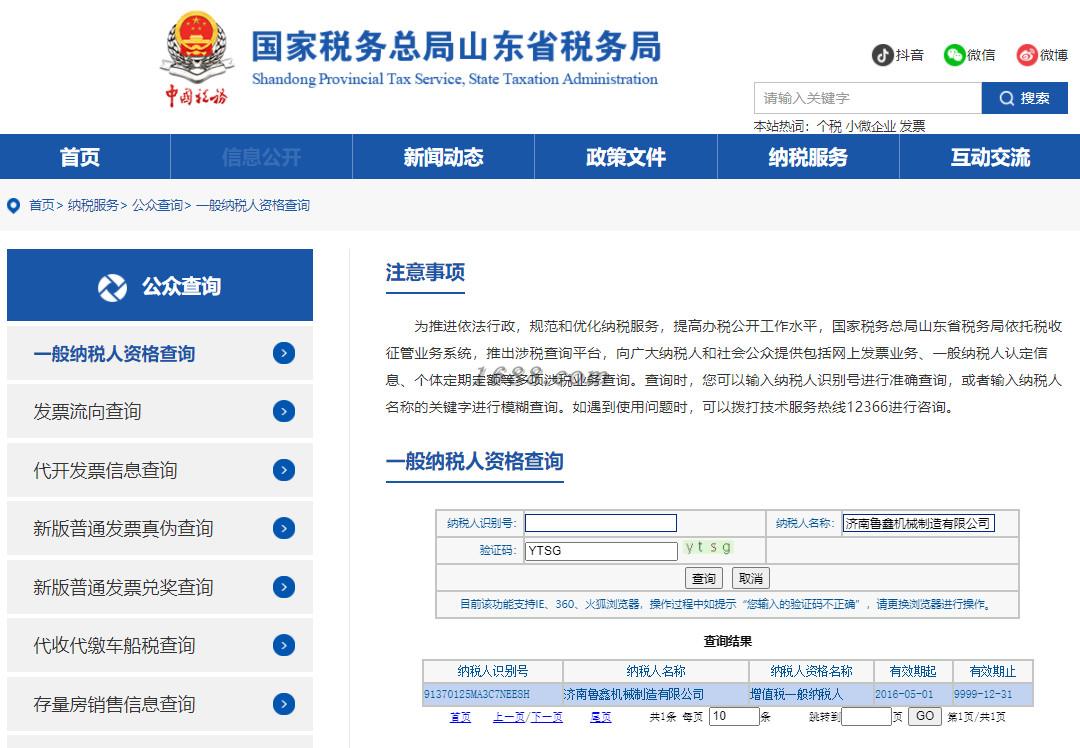
Task: Click hot word 发票
Action: (912, 126)
